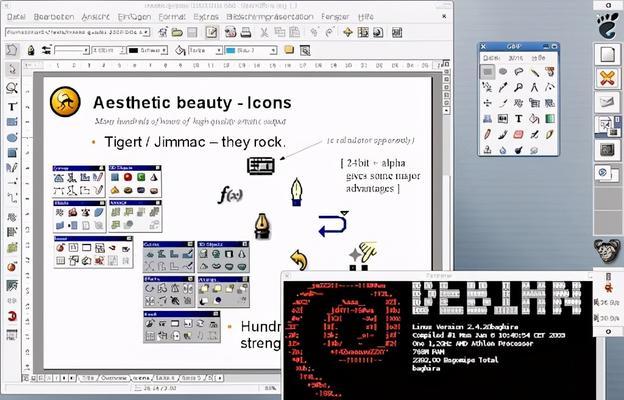Image resolution: width=624 pixels, height=400 pixels.
Task: Click the Terminal window title bar
Action: click(439, 275)
